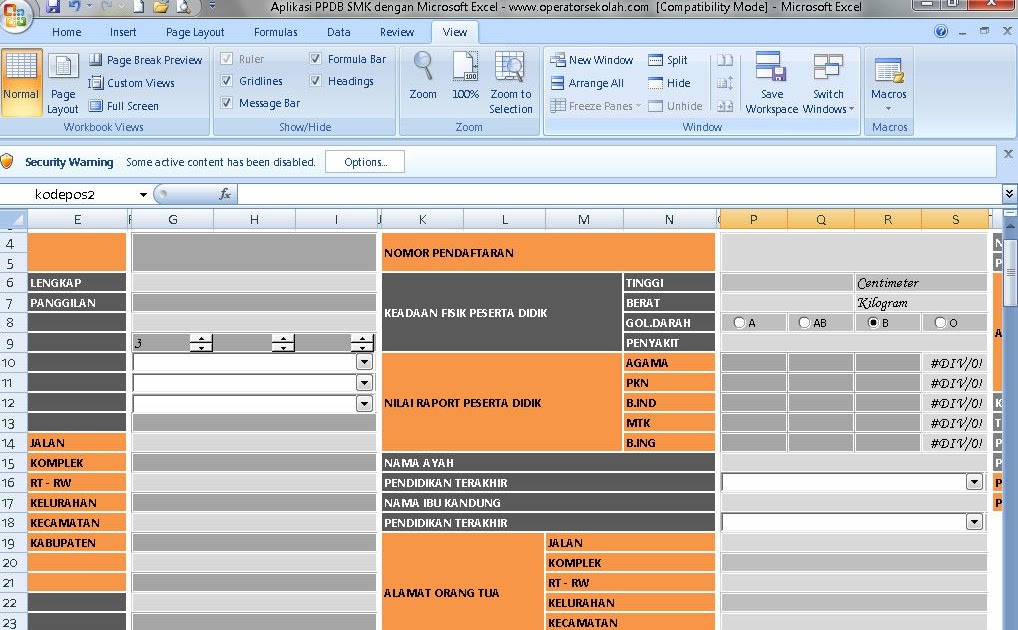Enter Full Screen view
The width and height of the screenshot is (1018, 630).
click(124, 106)
